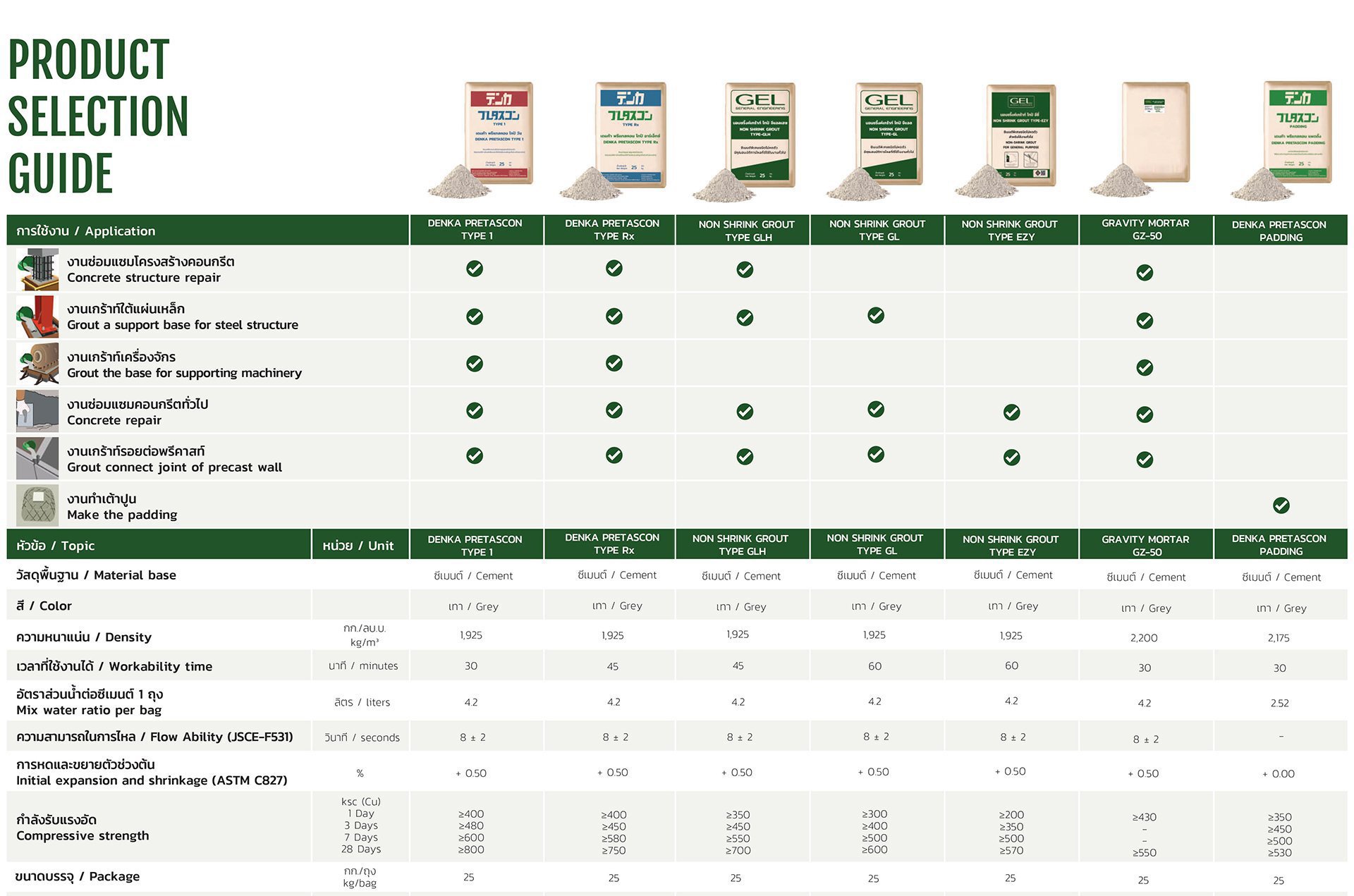This screenshot has height=896, width=1354.
Task: Click the + 0.00 expansion value for Padding
Action: click(1279, 774)
